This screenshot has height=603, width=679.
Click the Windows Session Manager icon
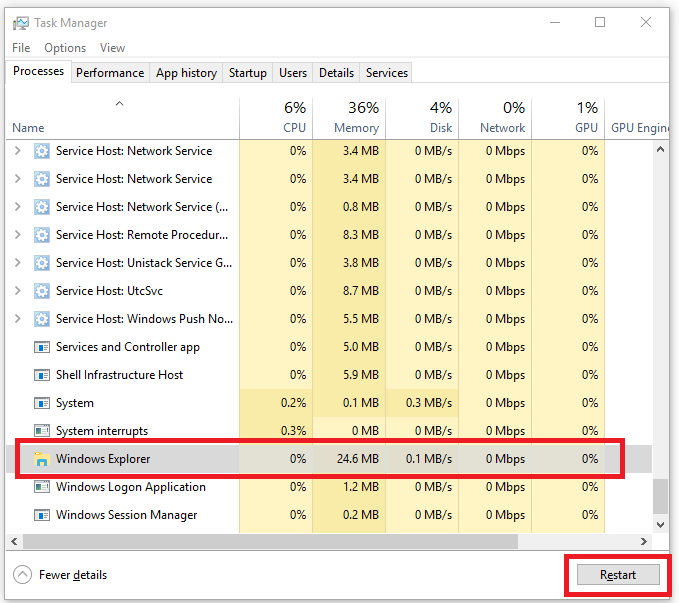[42, 515]
